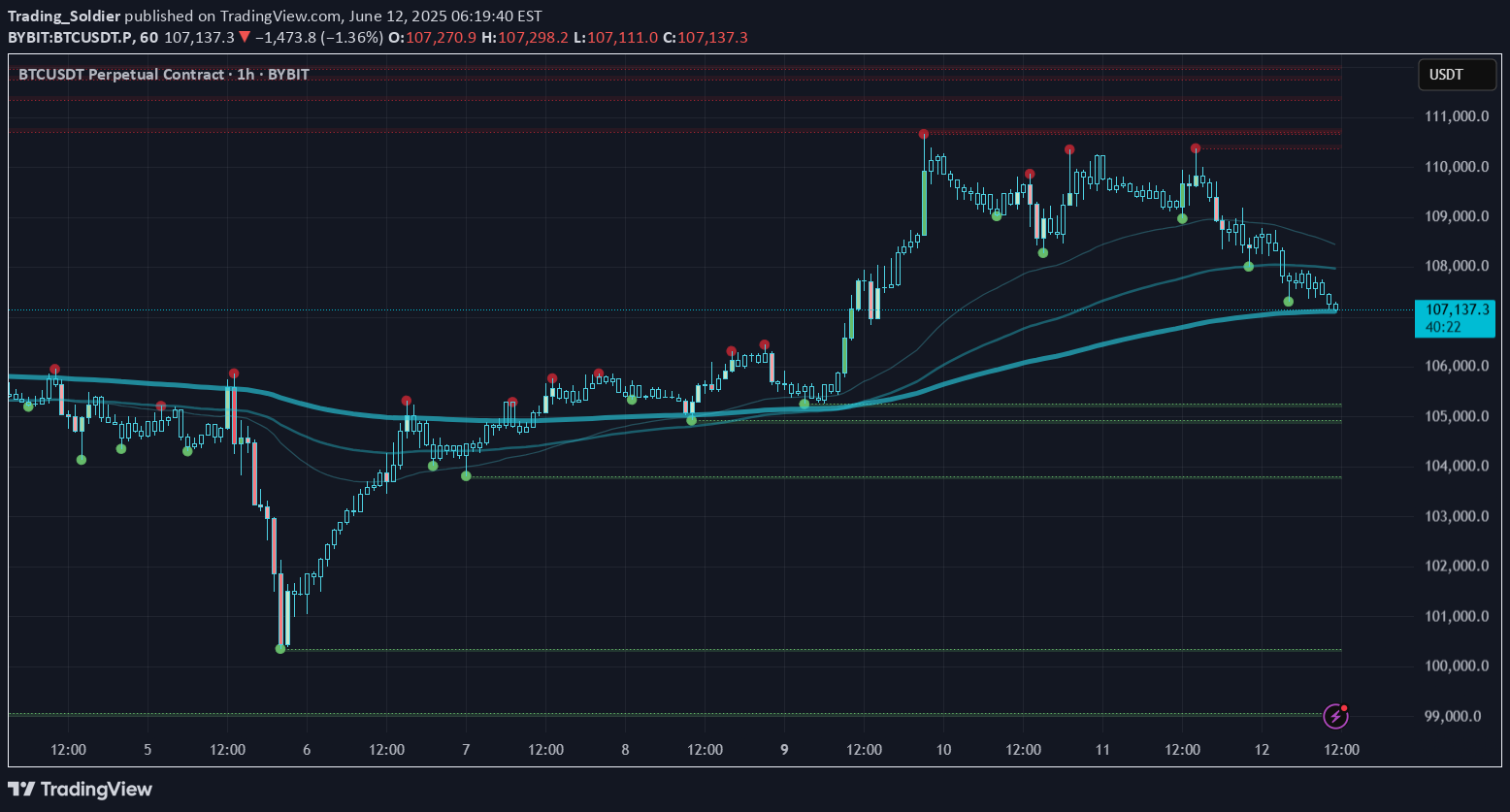Click date label 5 on the time axis
The height and width of the screenshot is (812, 1510).
pyautogui.click(x=148, y=750)
